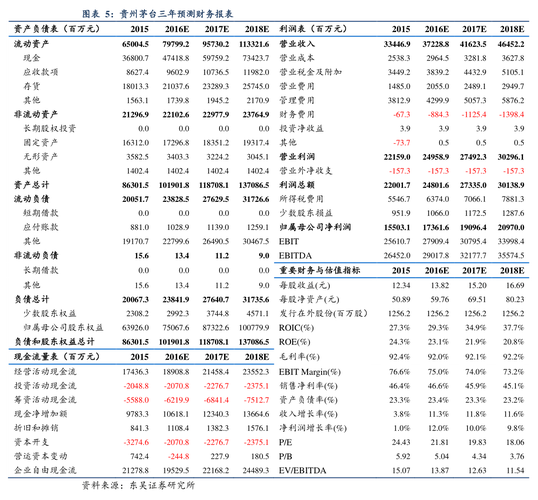538x500 pixels.
Task: Click the 重要财务与估值指标 section header
Action: pyautogui.click(x=319, y=270)
